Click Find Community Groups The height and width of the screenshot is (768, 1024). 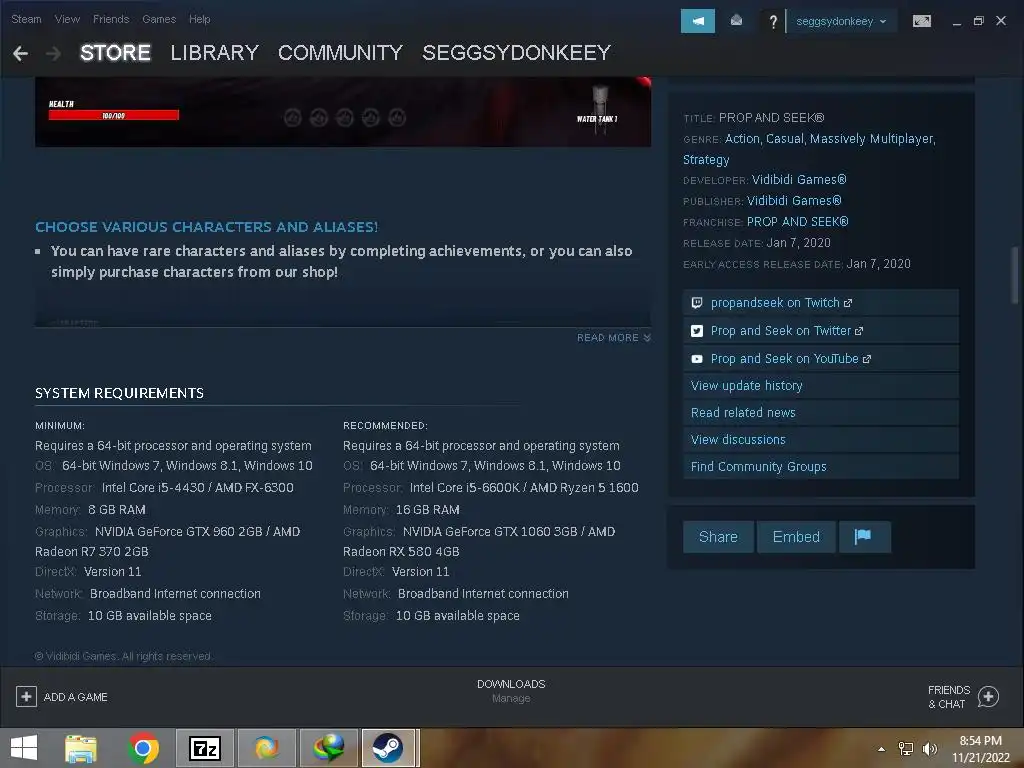click(x=820, y=466)
